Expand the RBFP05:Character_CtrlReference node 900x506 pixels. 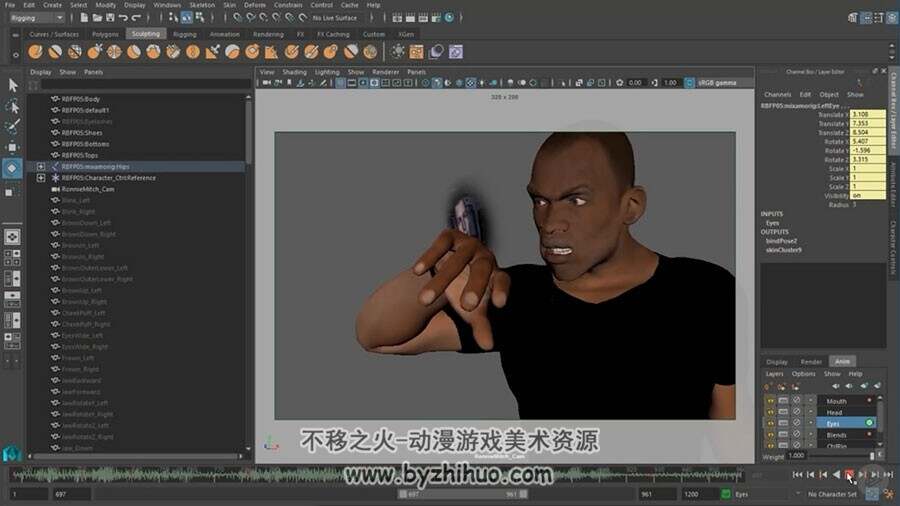[x=41, y=178]
